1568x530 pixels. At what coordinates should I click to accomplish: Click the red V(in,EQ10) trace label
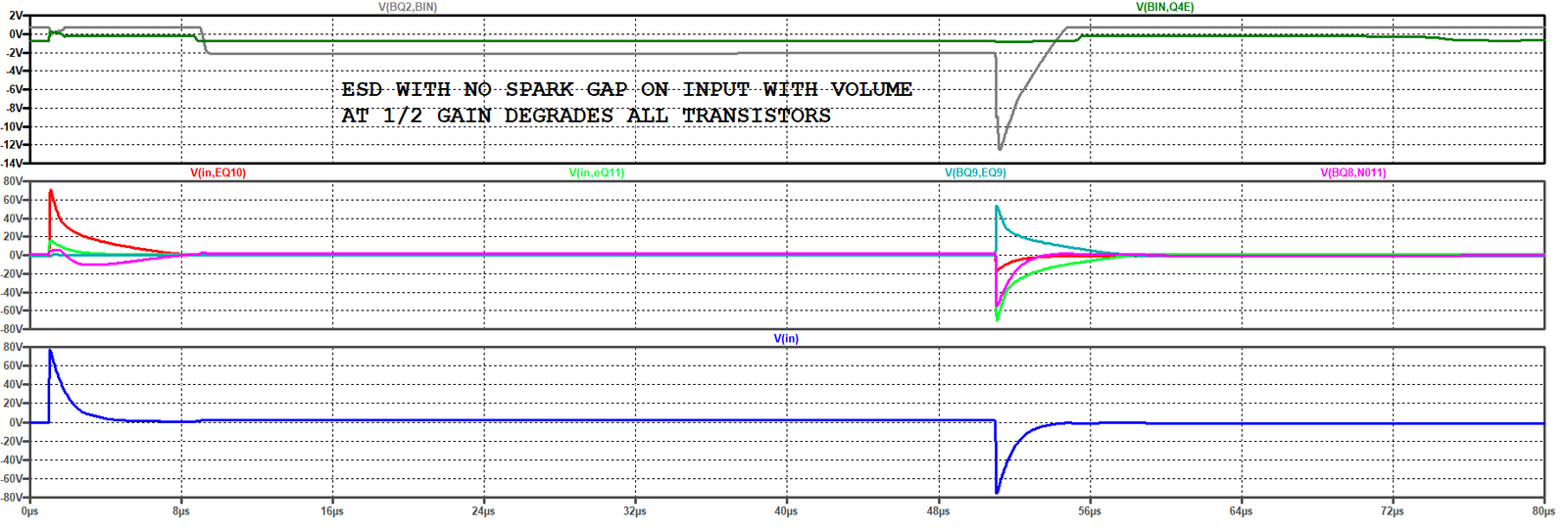point(218,172)
